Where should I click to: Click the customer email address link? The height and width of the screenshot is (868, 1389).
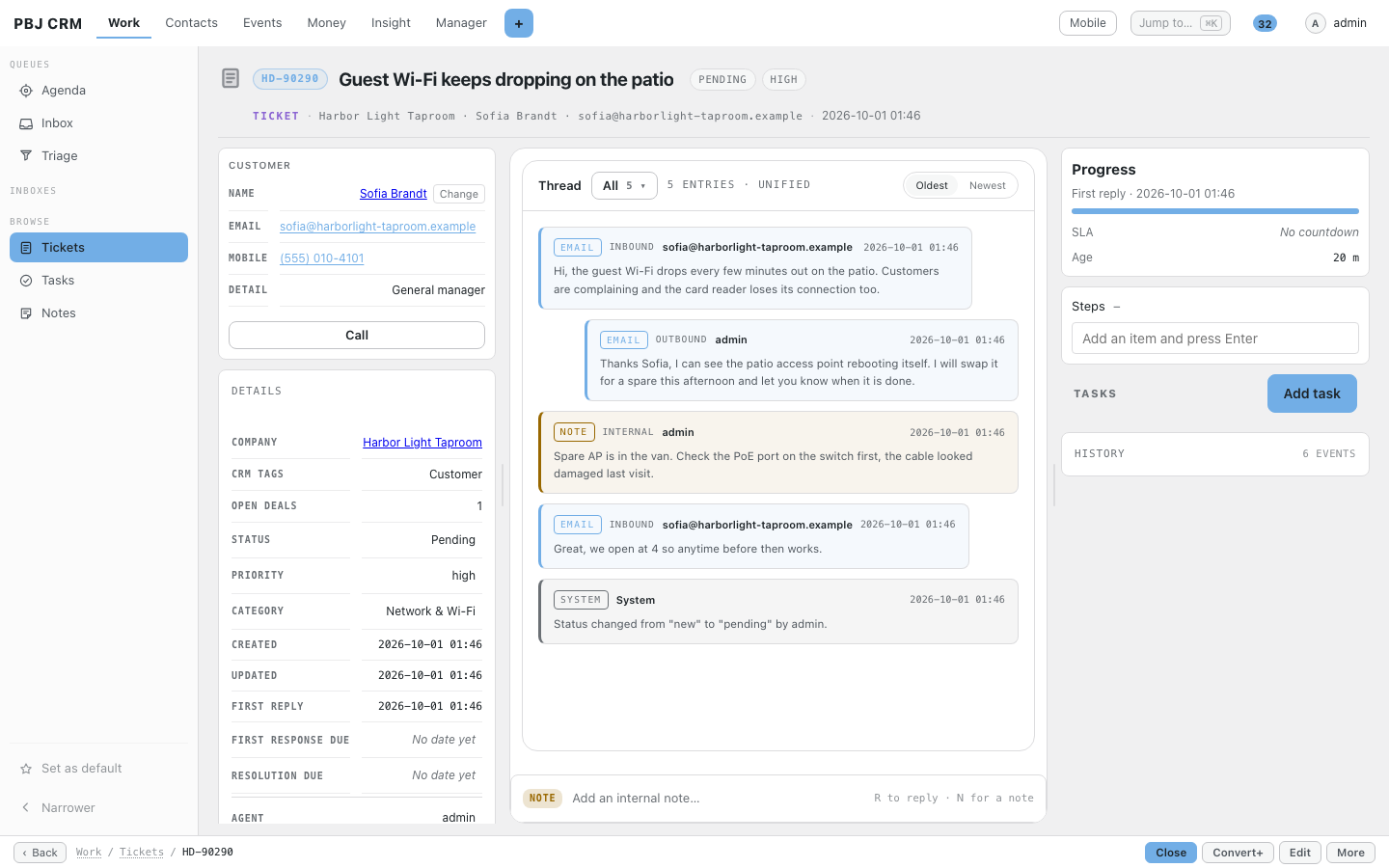pos(378,227)
